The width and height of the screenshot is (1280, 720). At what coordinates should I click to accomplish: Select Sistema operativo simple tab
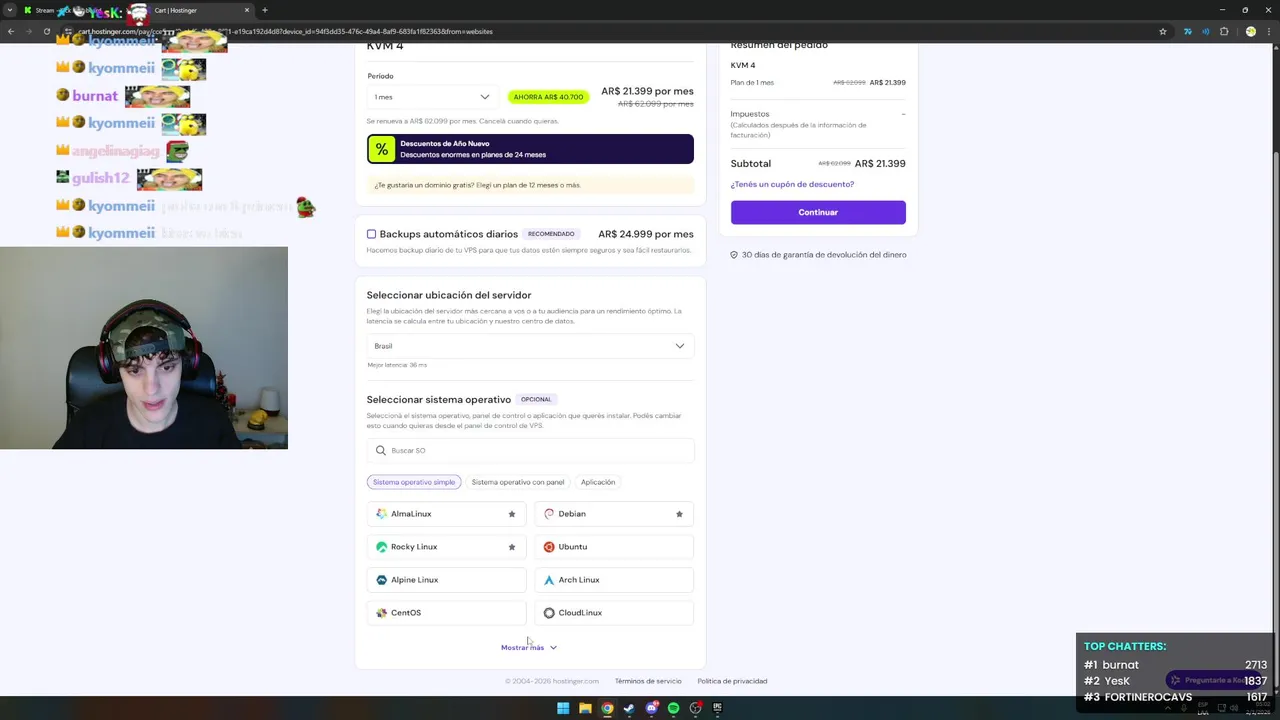point(414,482)
